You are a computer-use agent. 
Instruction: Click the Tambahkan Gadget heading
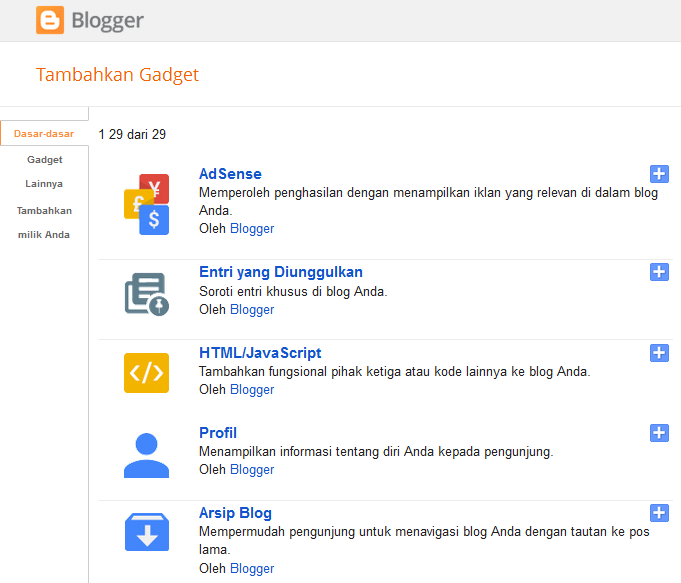point(117,75)
